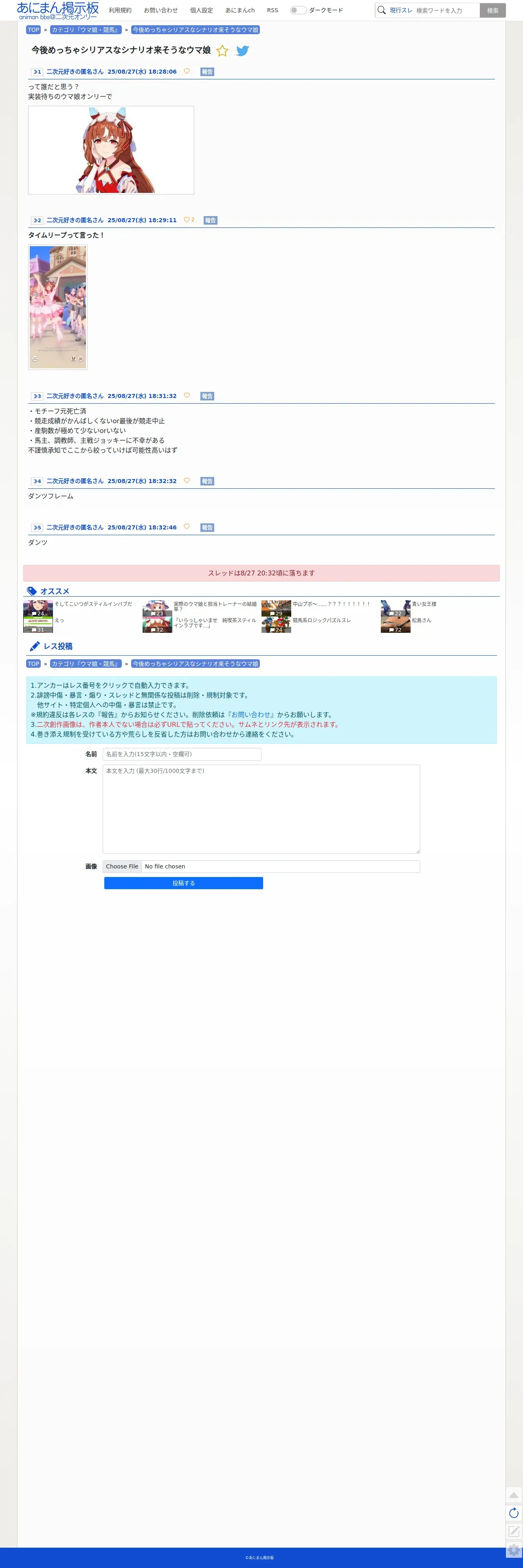Viewport: 523px width, 1568px height.
Task: Focus the 本文 message textarea
Action: pyautogui.click(x=261, y=809)
